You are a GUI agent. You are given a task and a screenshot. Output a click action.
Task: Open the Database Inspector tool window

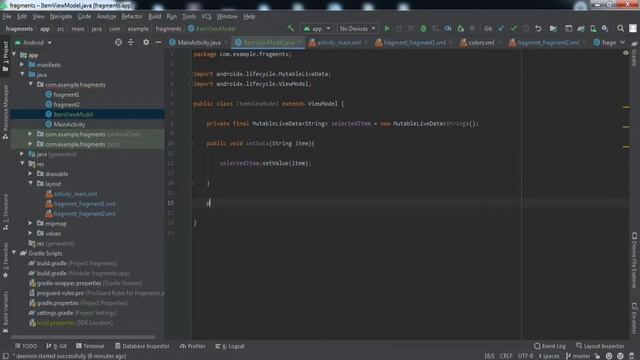[142, 346]
